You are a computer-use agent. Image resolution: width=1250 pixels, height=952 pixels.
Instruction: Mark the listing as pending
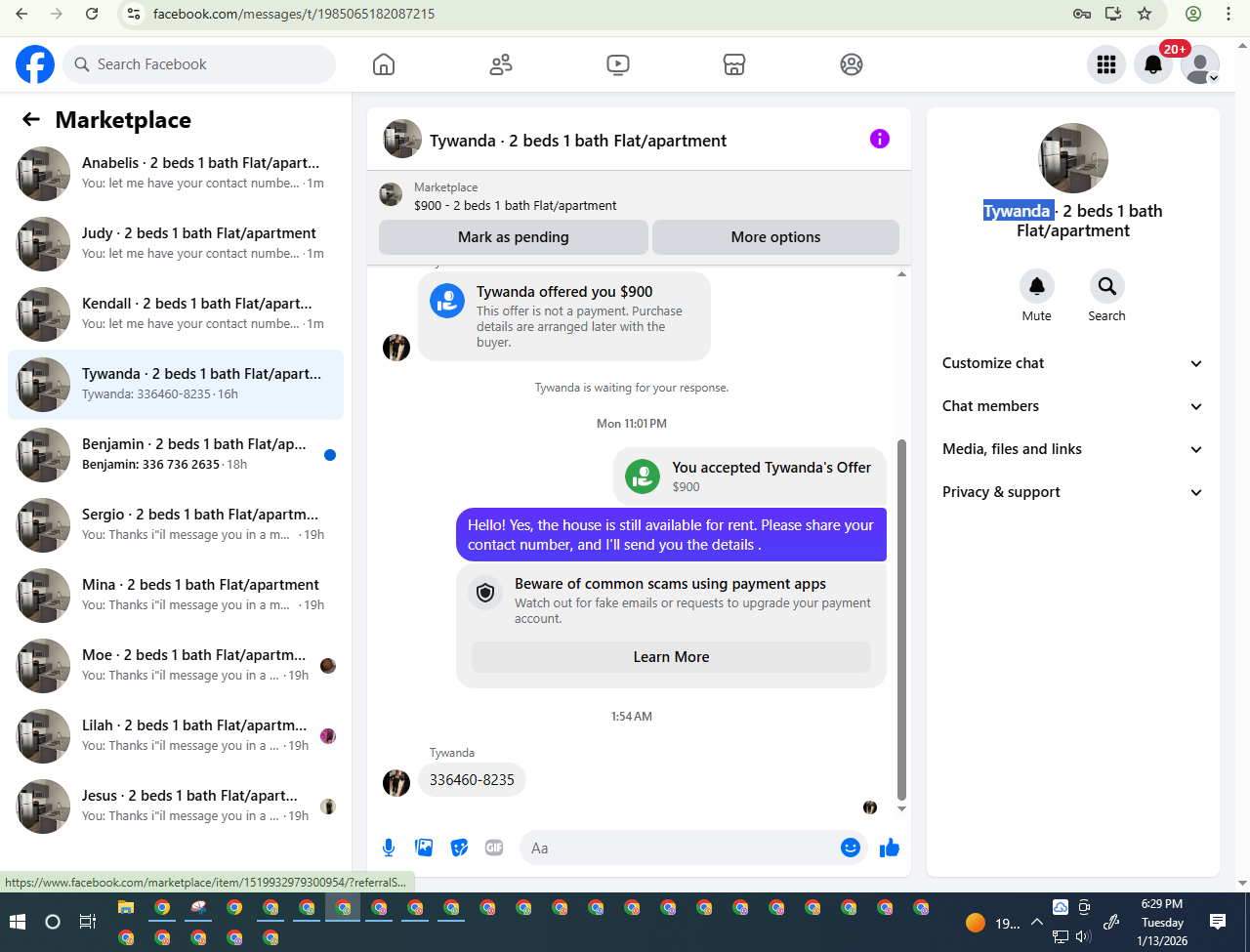coord(513,237)
